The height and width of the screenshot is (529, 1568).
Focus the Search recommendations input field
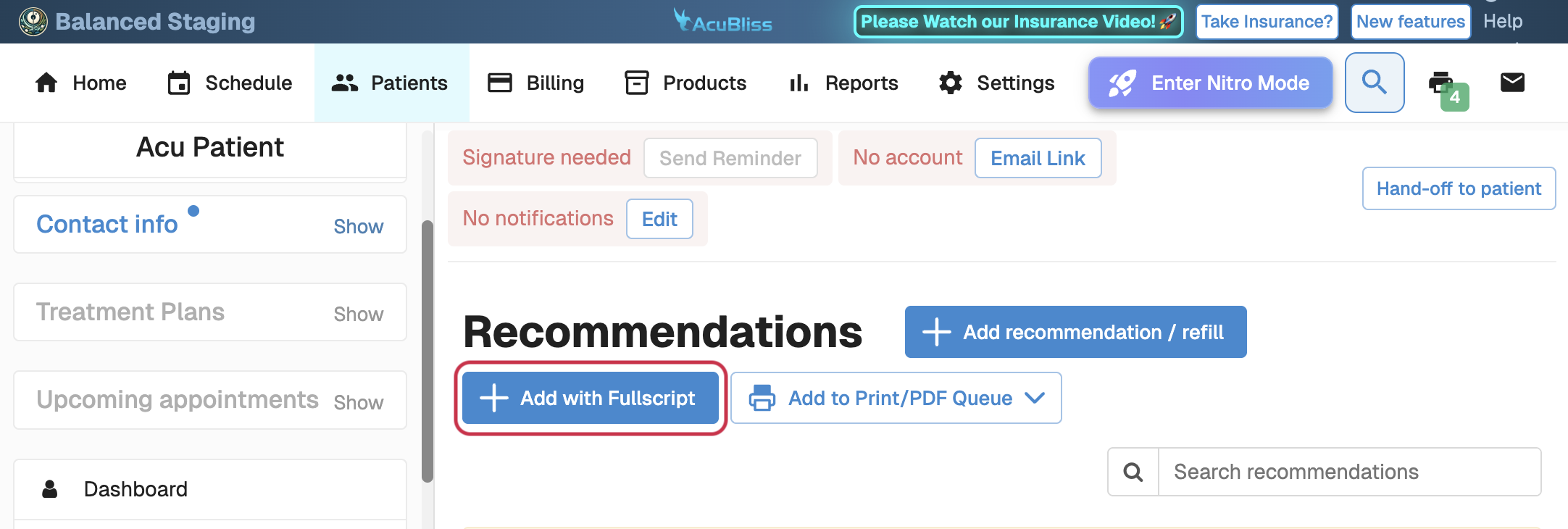(1349, 472)
